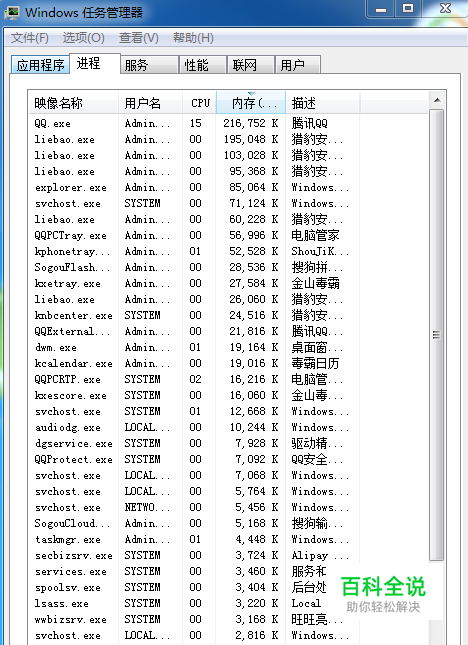Select the kxescore.exe process
This screenshot has width=468, height=645.
(x=195, y=395)
